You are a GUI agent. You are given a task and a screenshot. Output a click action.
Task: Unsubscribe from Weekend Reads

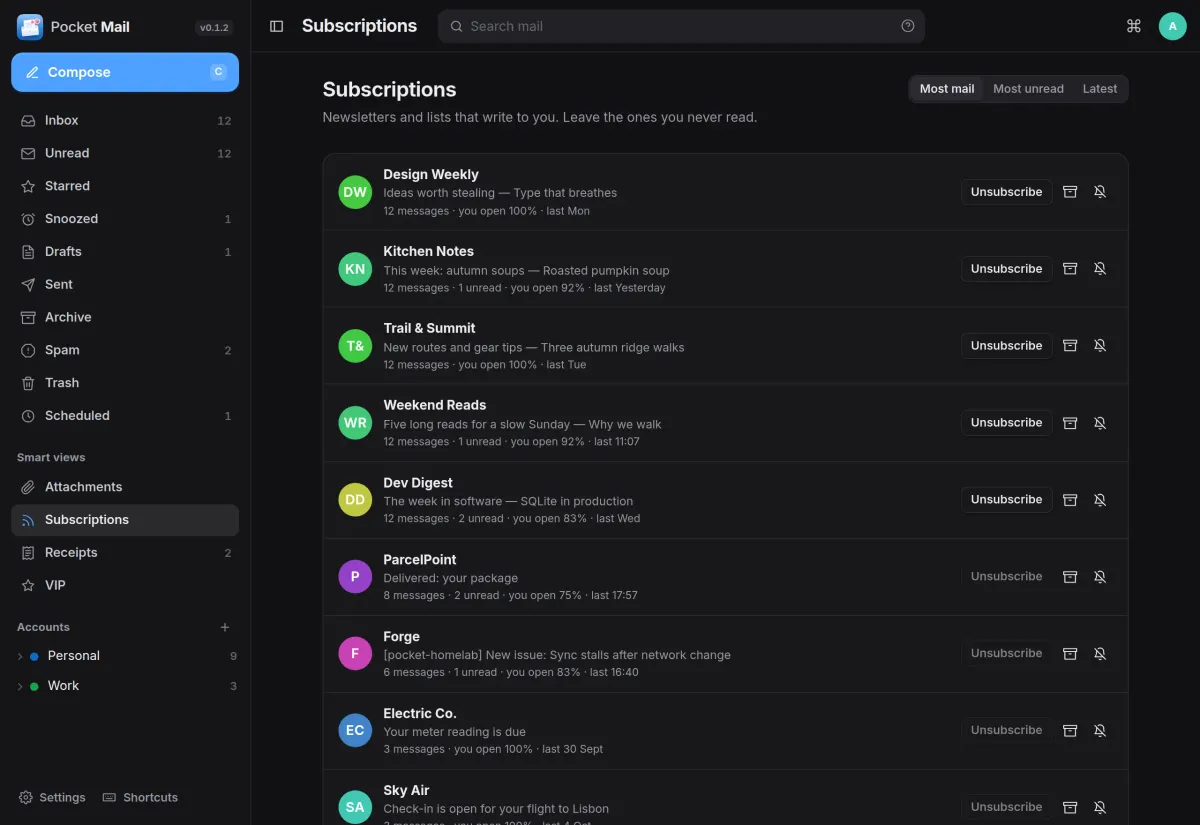[x=1007, y=423]
